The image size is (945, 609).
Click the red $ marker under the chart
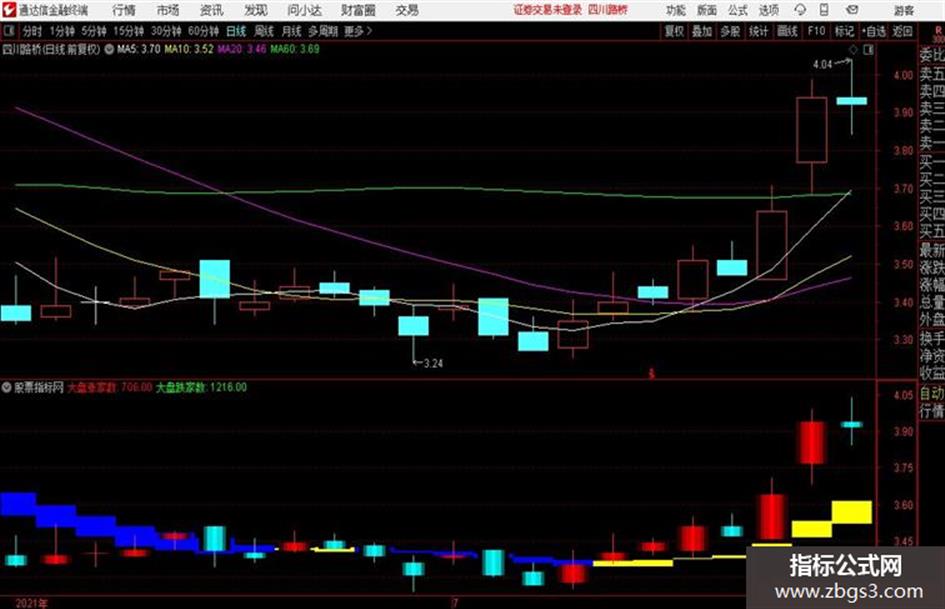click(651, 374)
